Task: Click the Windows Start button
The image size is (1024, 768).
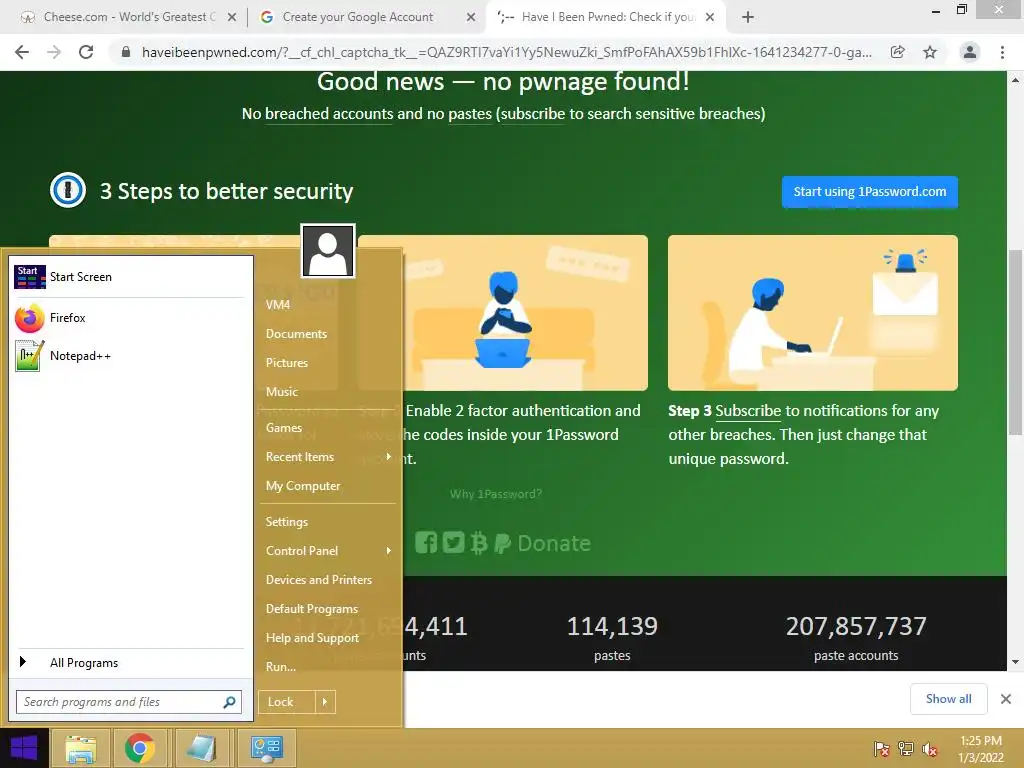Action: (x=24, y=748)
